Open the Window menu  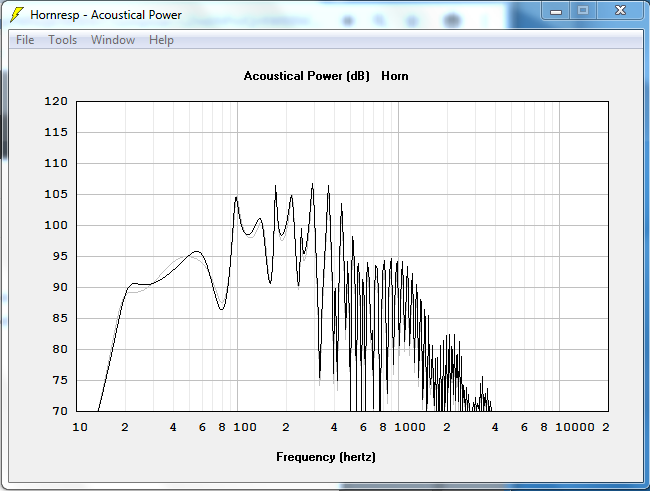click(x=113, y=40)
